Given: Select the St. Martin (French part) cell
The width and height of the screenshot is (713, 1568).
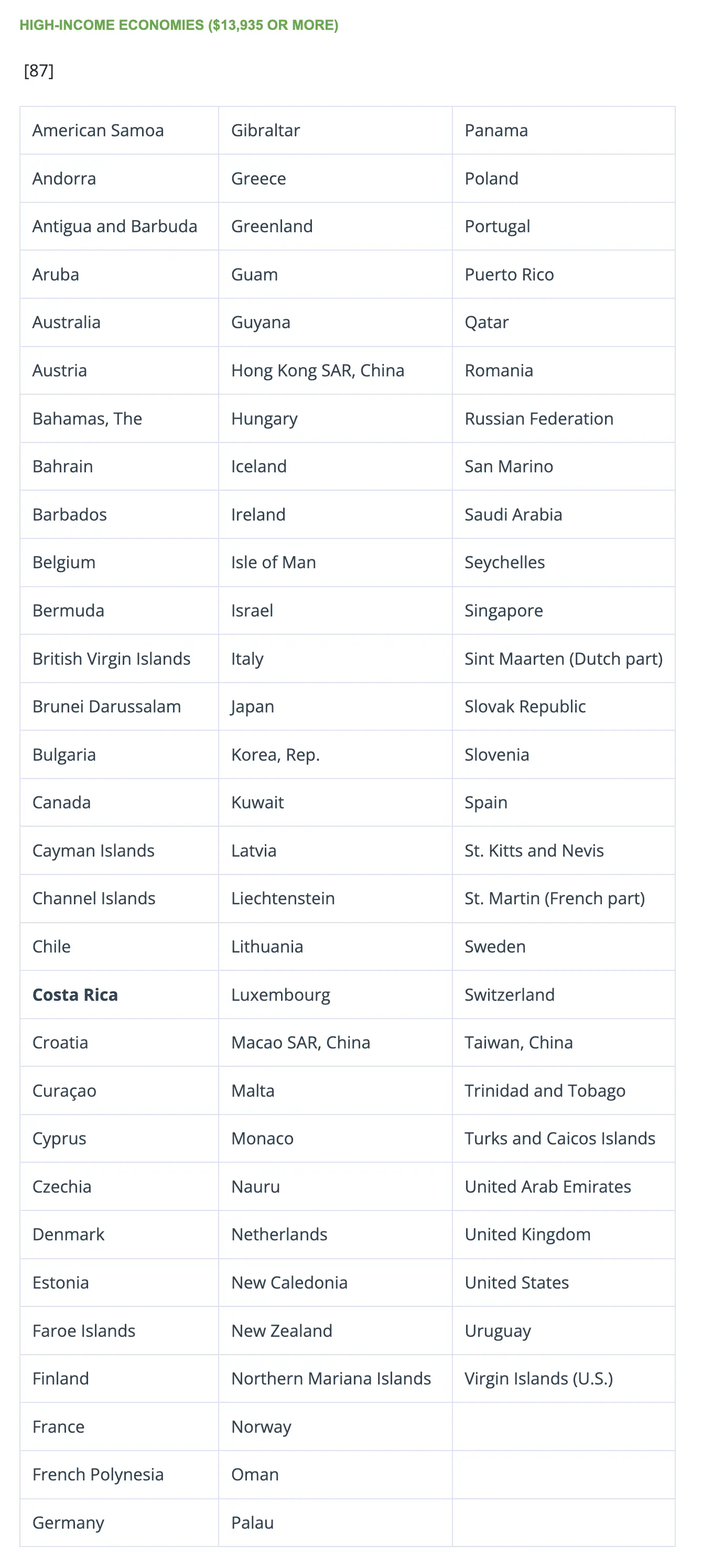Looking at the screenshot, I should (564, 899).
